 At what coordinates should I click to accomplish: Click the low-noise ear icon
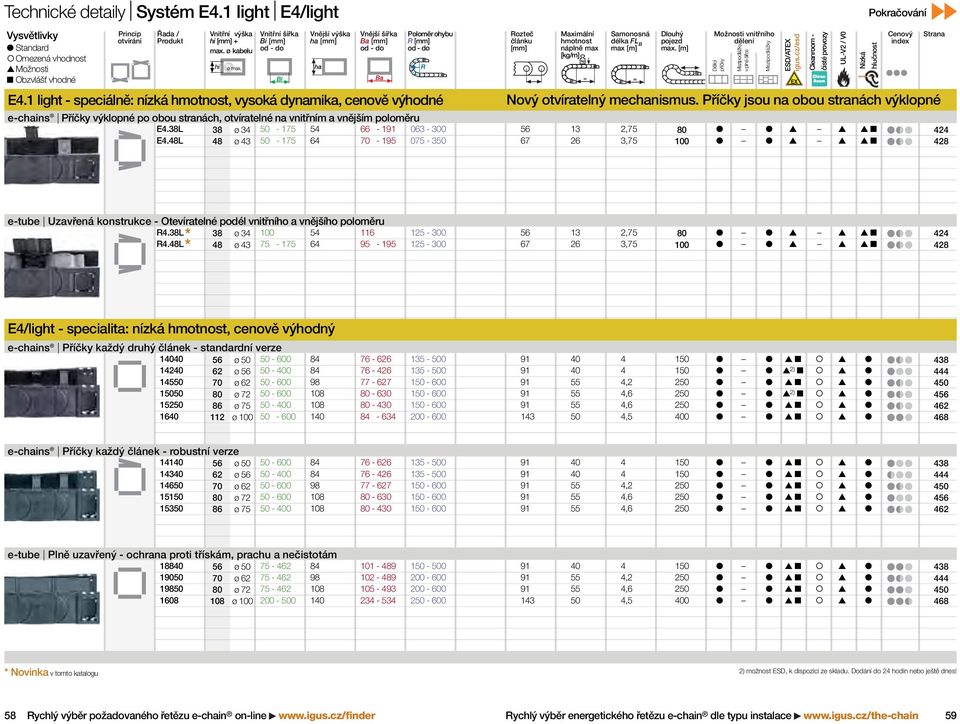click(x=869, y=77)
